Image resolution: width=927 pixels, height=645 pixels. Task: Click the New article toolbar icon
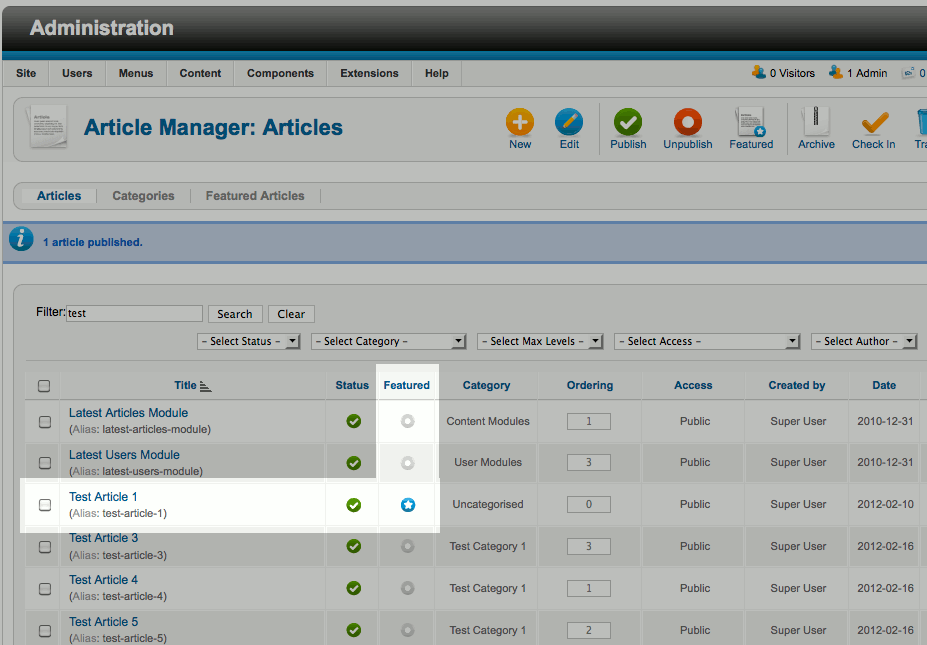(x=520, y=123)
